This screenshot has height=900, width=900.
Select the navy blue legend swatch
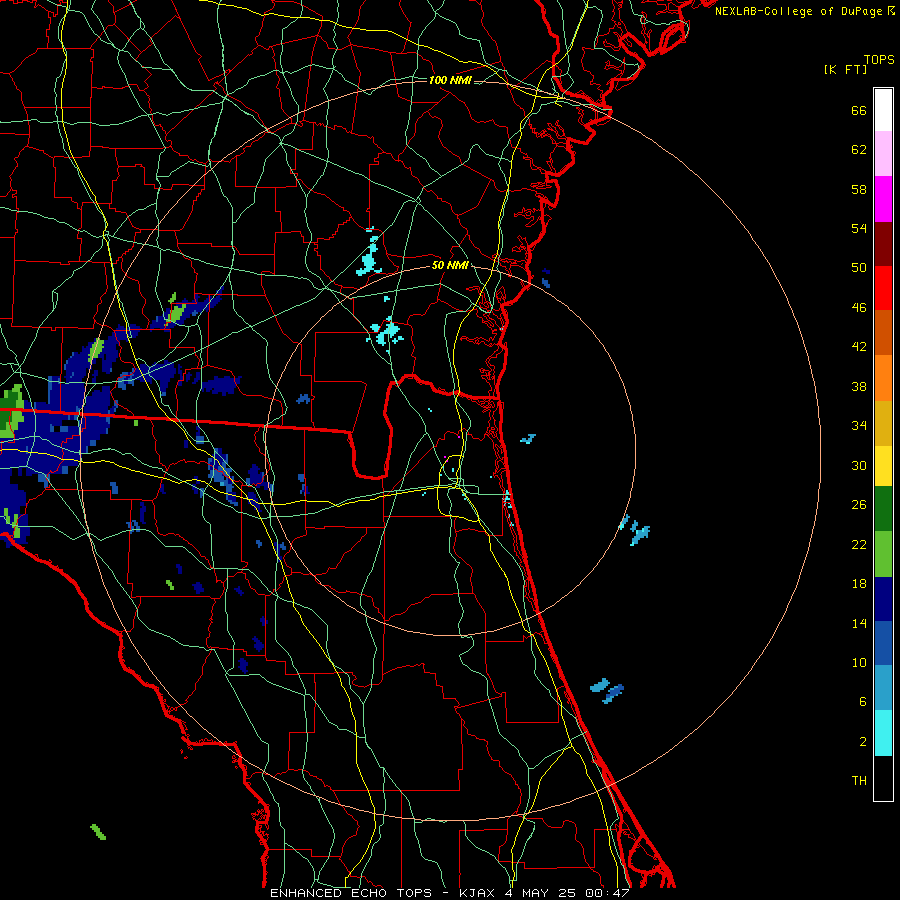pyautogui.click(x=883, y=599)
